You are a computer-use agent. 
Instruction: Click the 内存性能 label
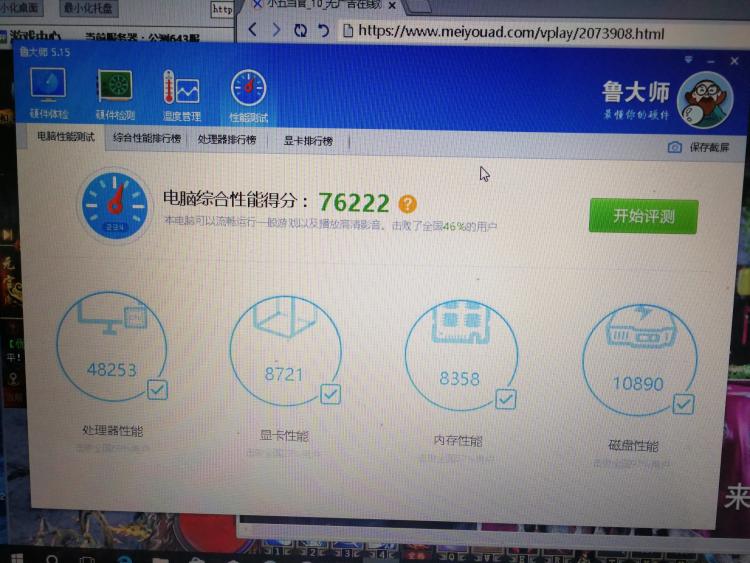click(x=458, y=440)
